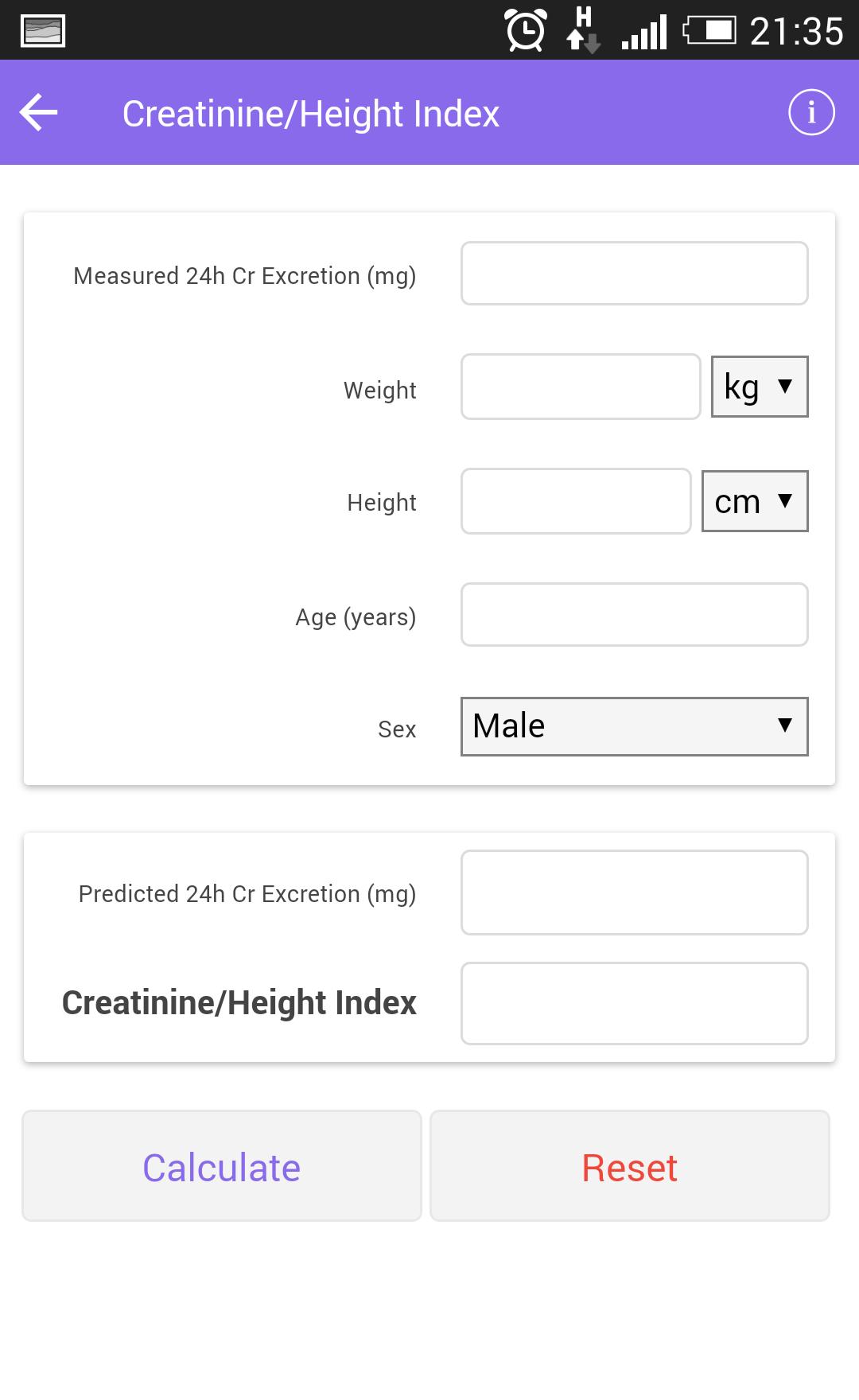Select the Height input field
Screen dimensions: 859x1400
[x=575, y=501]
